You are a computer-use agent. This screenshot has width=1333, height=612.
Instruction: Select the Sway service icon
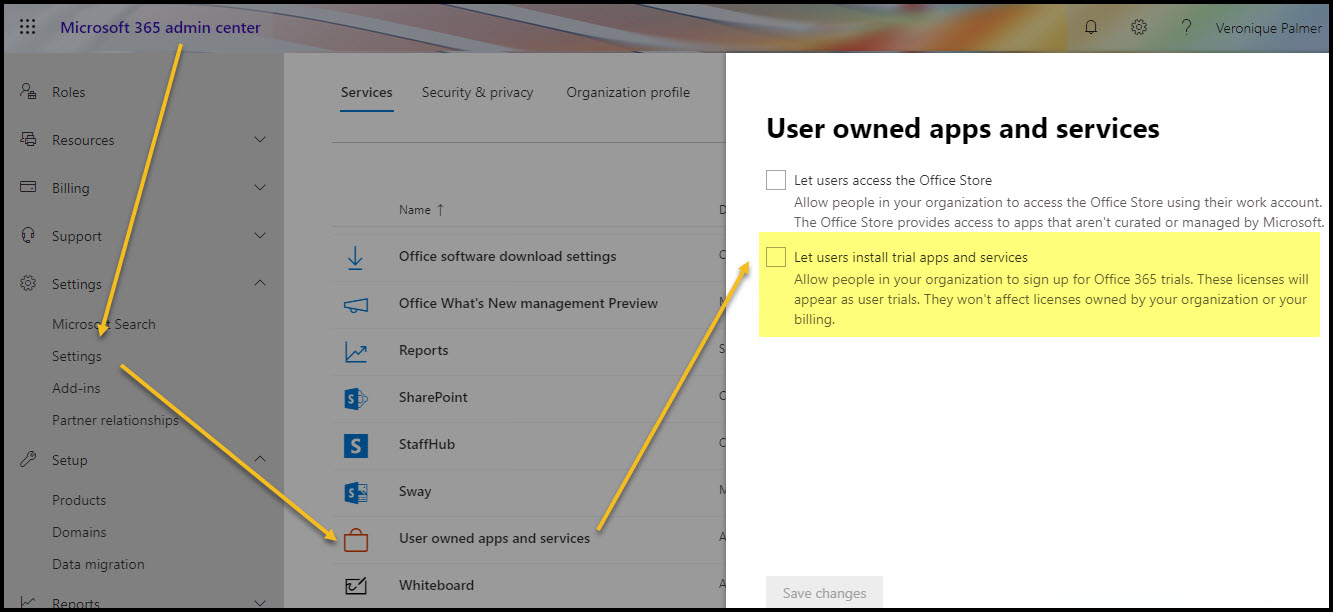point(355,491)
